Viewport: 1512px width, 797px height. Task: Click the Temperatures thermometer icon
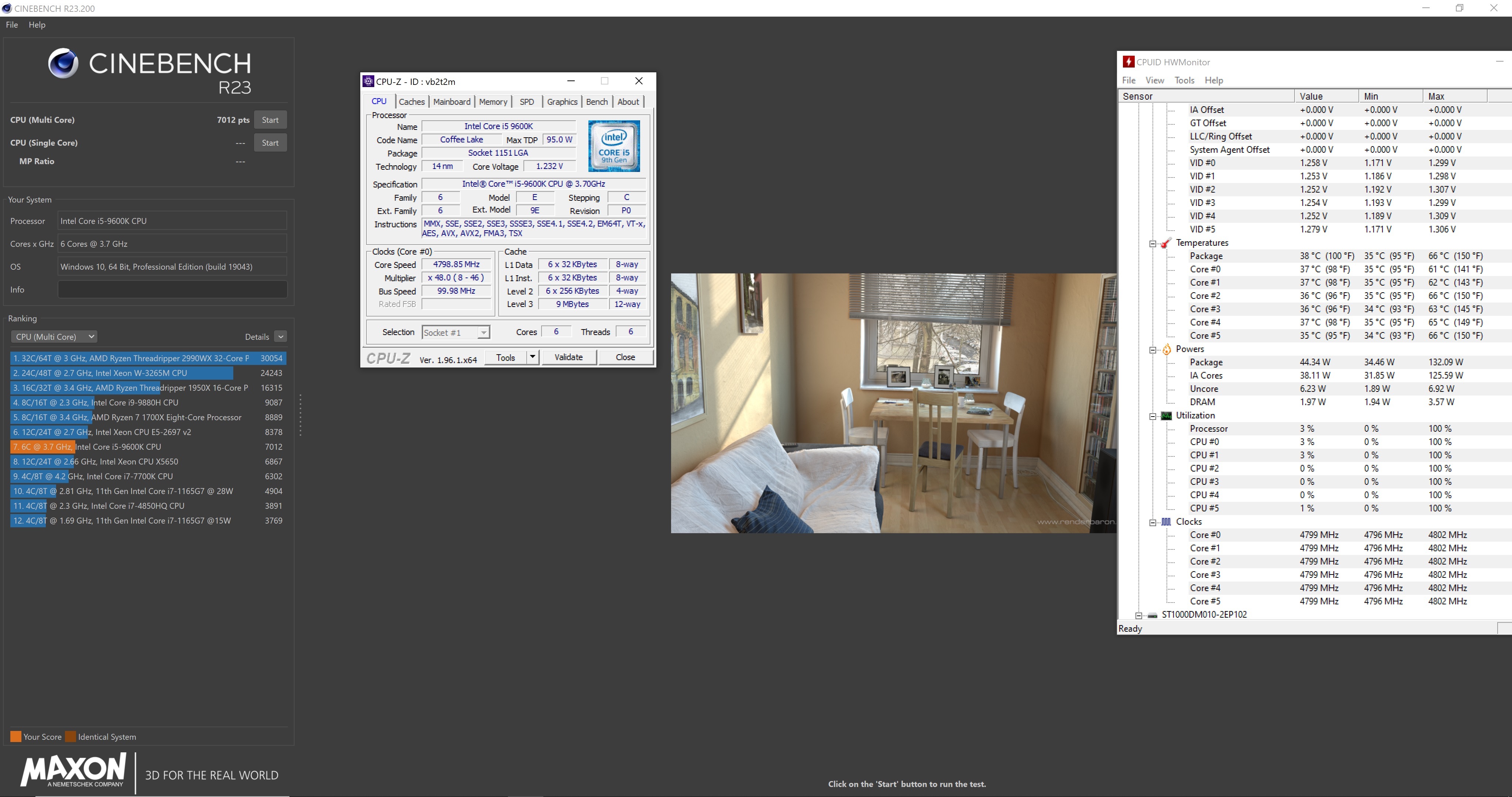pyautogui.click(x=1166, y=243)
